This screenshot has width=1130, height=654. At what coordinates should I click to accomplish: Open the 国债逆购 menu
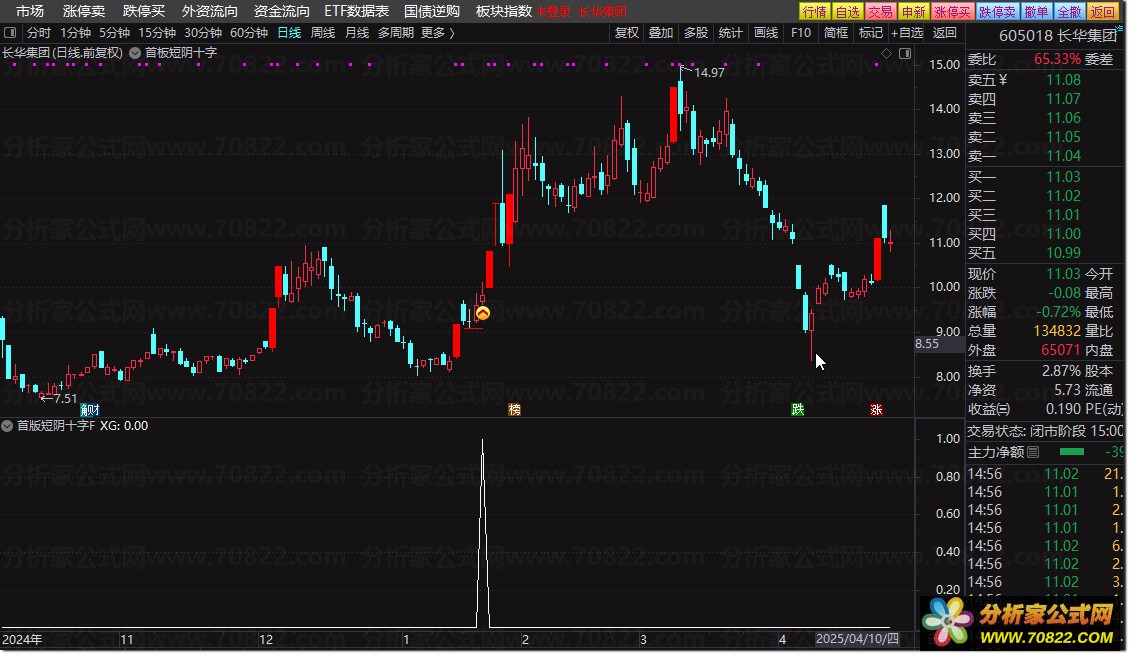coord(432,11)
